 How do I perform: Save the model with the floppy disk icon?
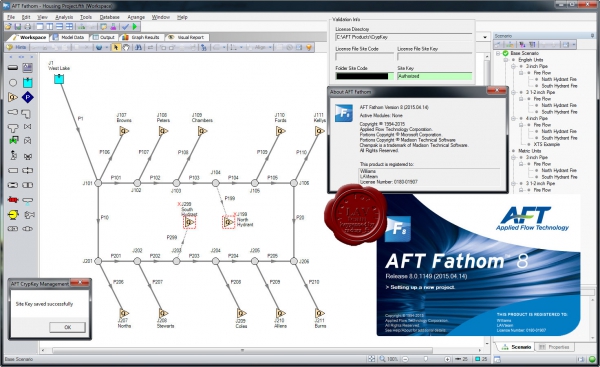[x=18, y=27]
